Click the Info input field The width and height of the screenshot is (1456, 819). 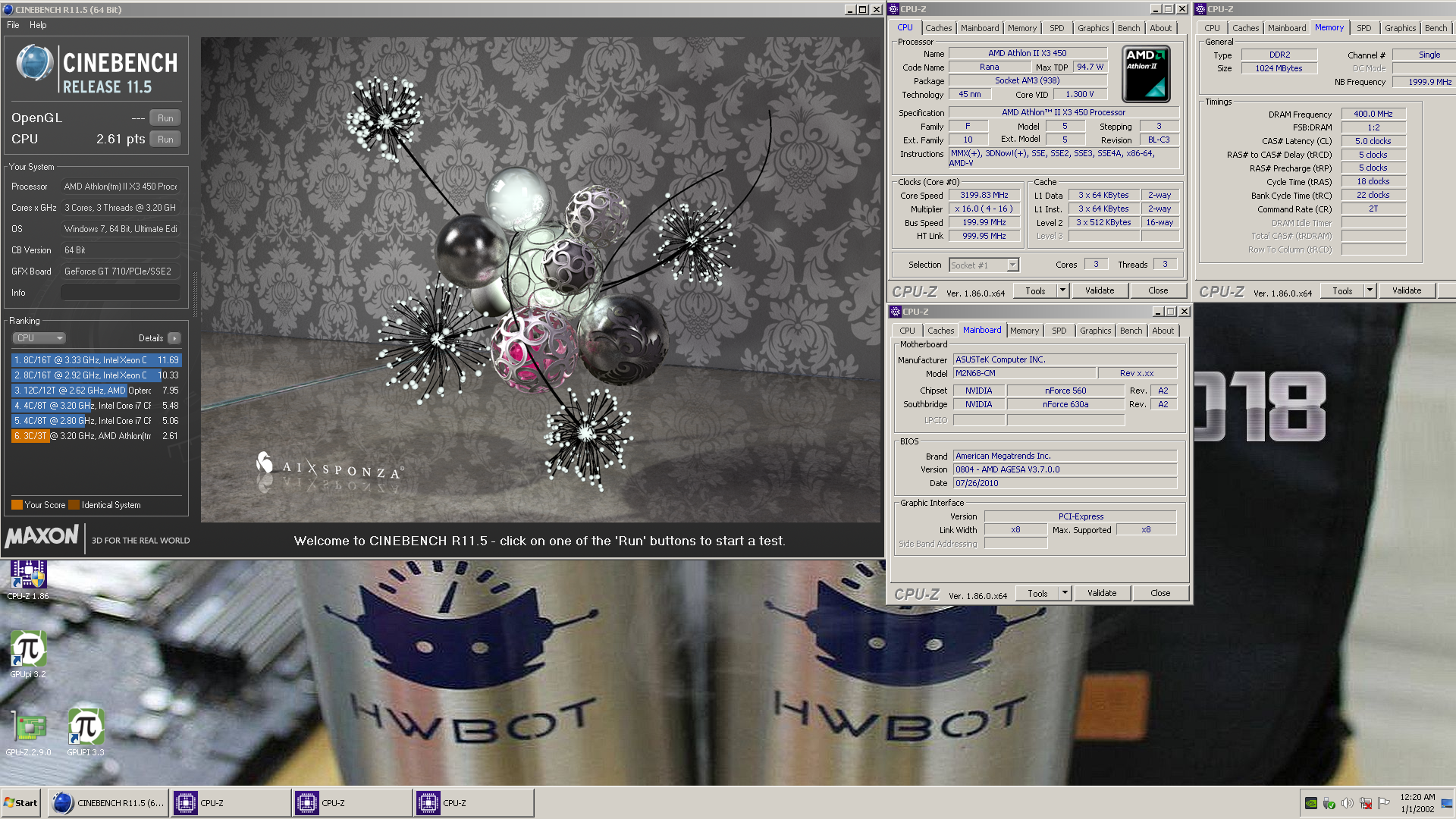(x=121, y=293)
